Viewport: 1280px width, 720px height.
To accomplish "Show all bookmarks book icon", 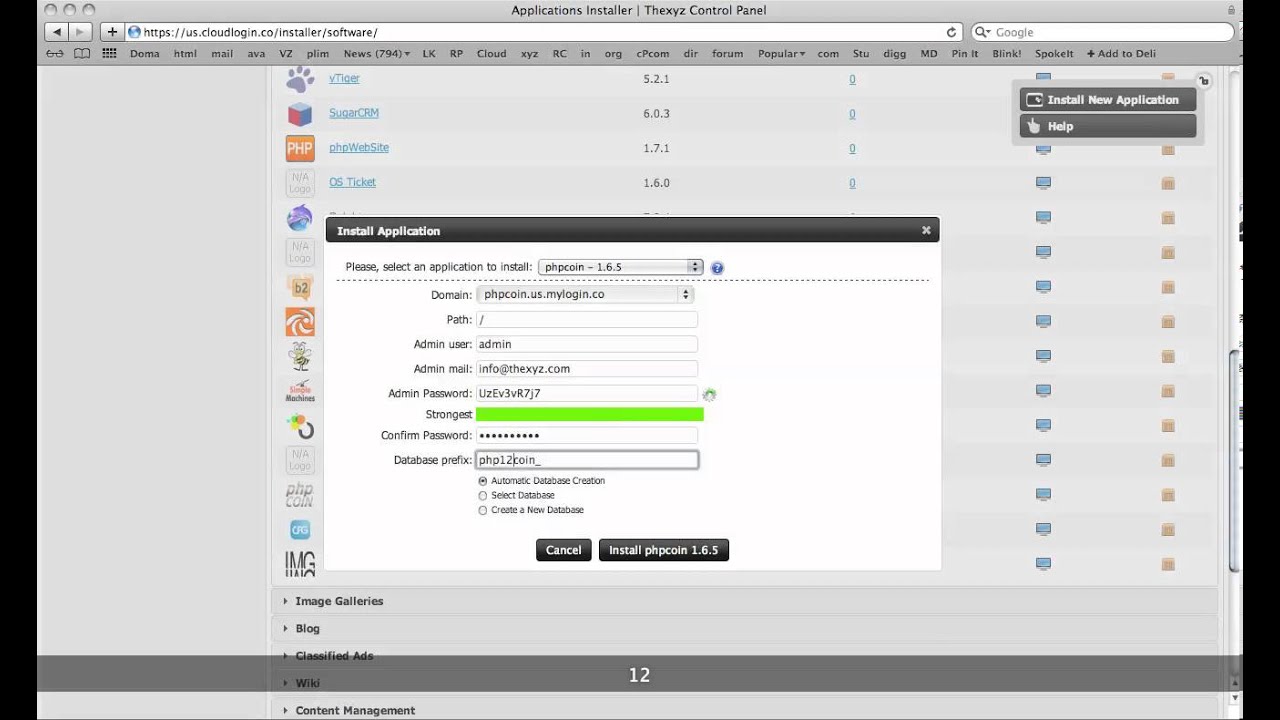I will [82, 54].
